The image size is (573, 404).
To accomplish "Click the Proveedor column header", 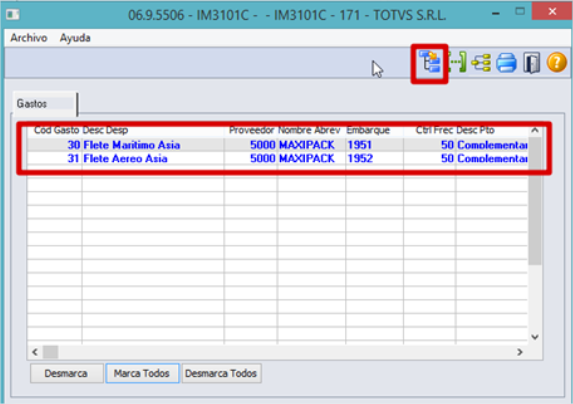I will [251, 130].
